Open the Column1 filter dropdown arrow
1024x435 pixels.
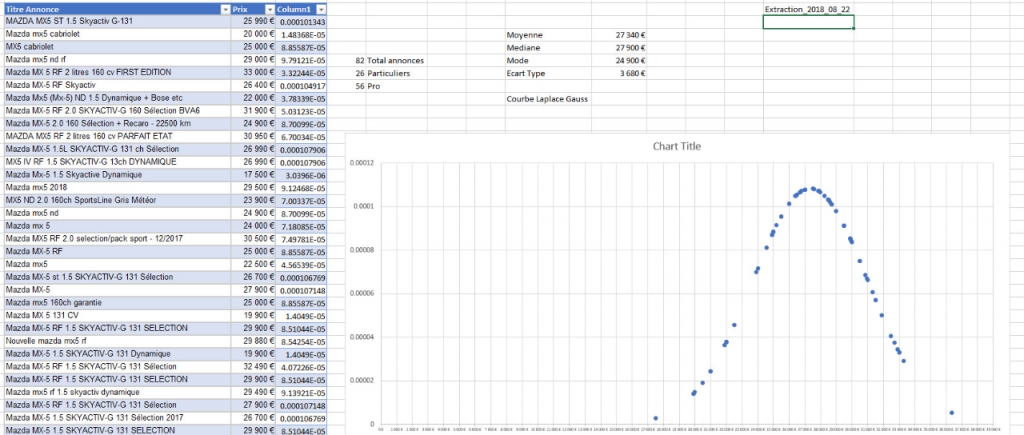coord(321,10)
